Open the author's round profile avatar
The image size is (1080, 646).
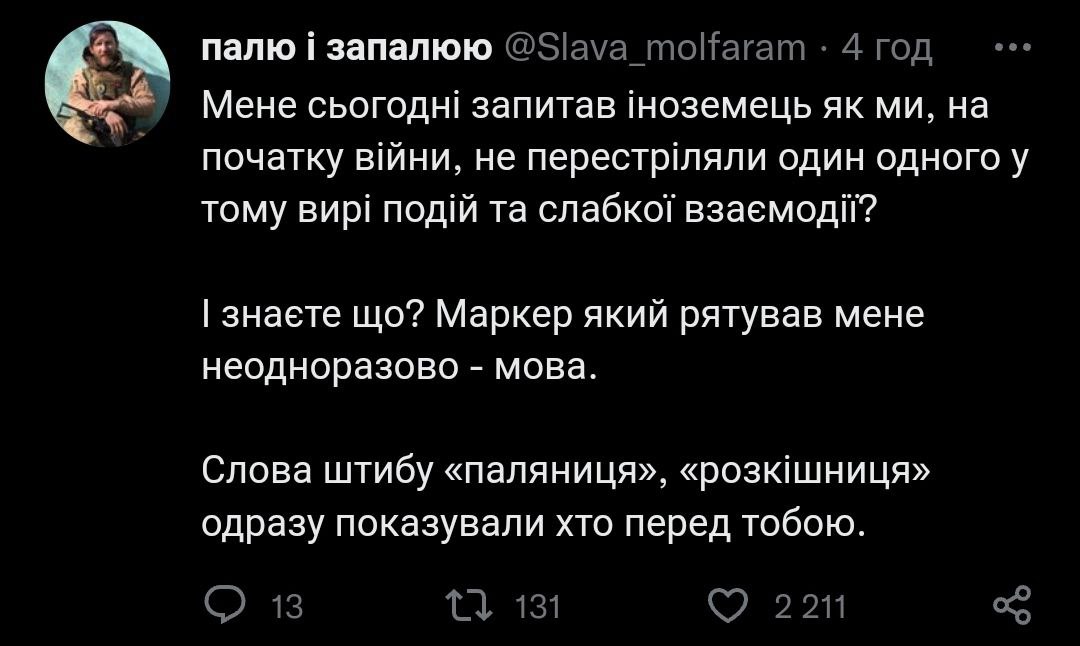110,84
